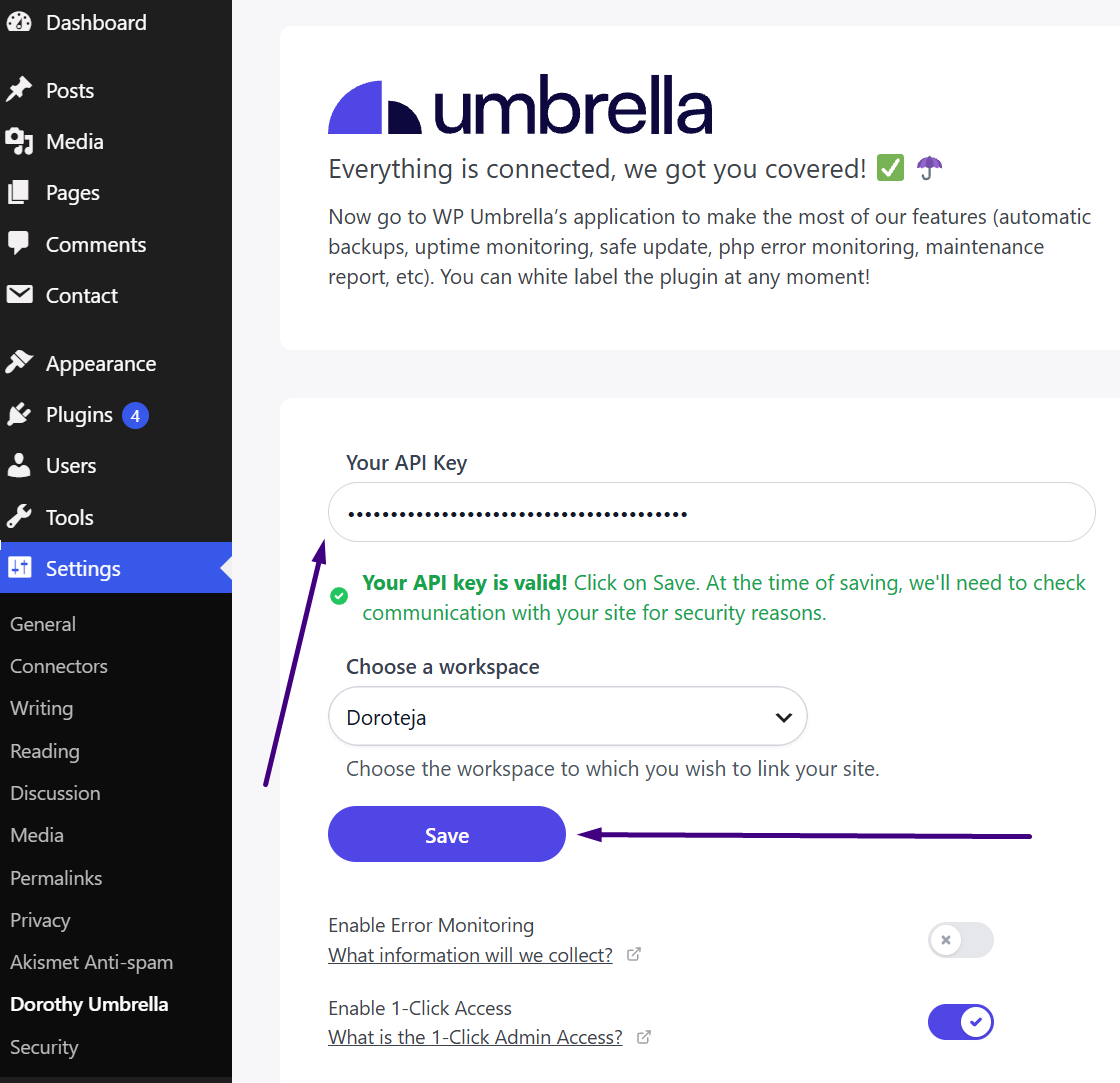
Task: Open the Permalinks settings submenu
Action: point(56,878)
